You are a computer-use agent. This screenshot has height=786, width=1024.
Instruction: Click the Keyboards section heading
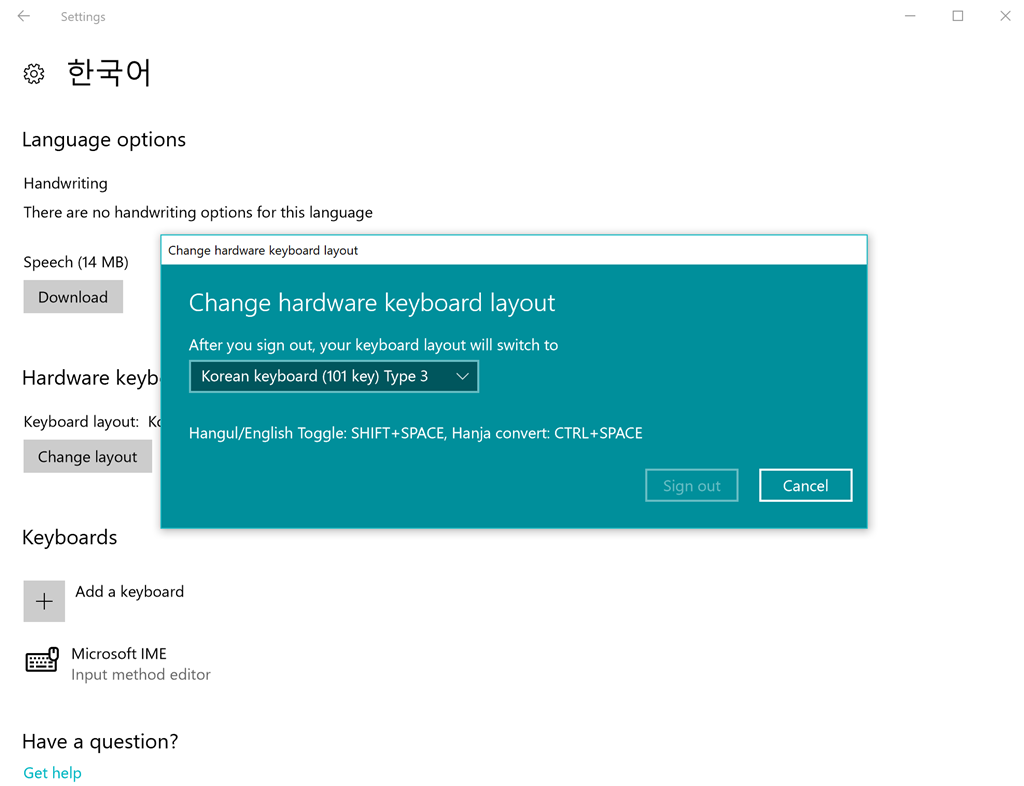pos(70,537)
